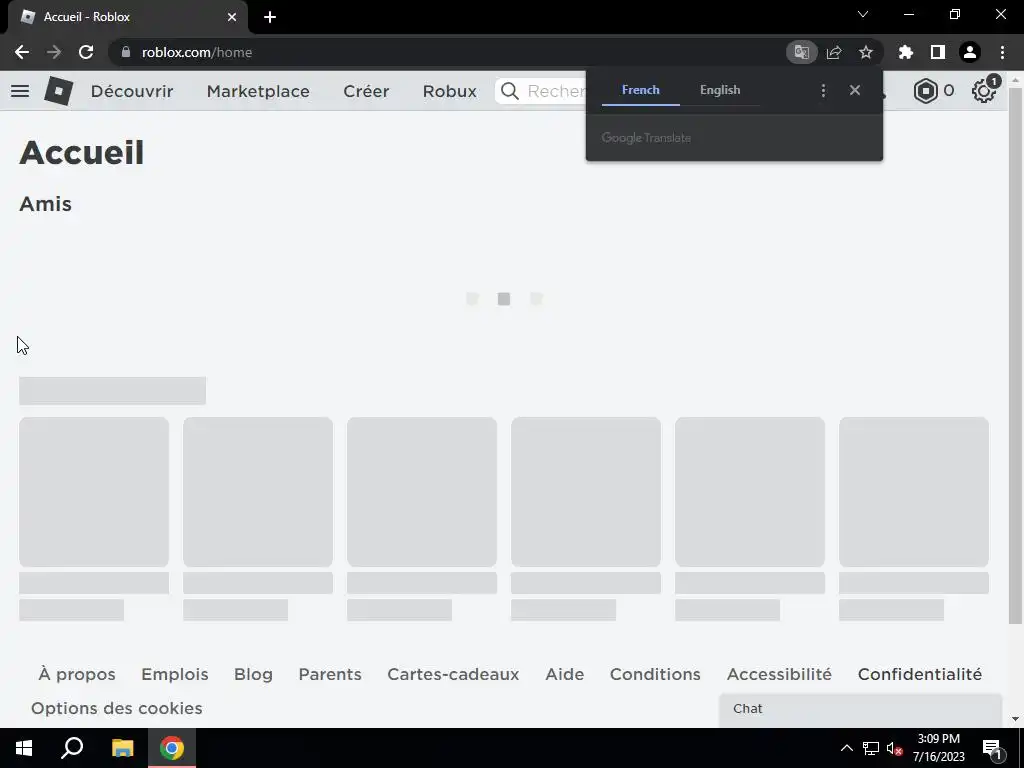Viewport: 1024px width, 768px height.
Task: Open the Chrome profile avatar icon
Action: (970, 52)
